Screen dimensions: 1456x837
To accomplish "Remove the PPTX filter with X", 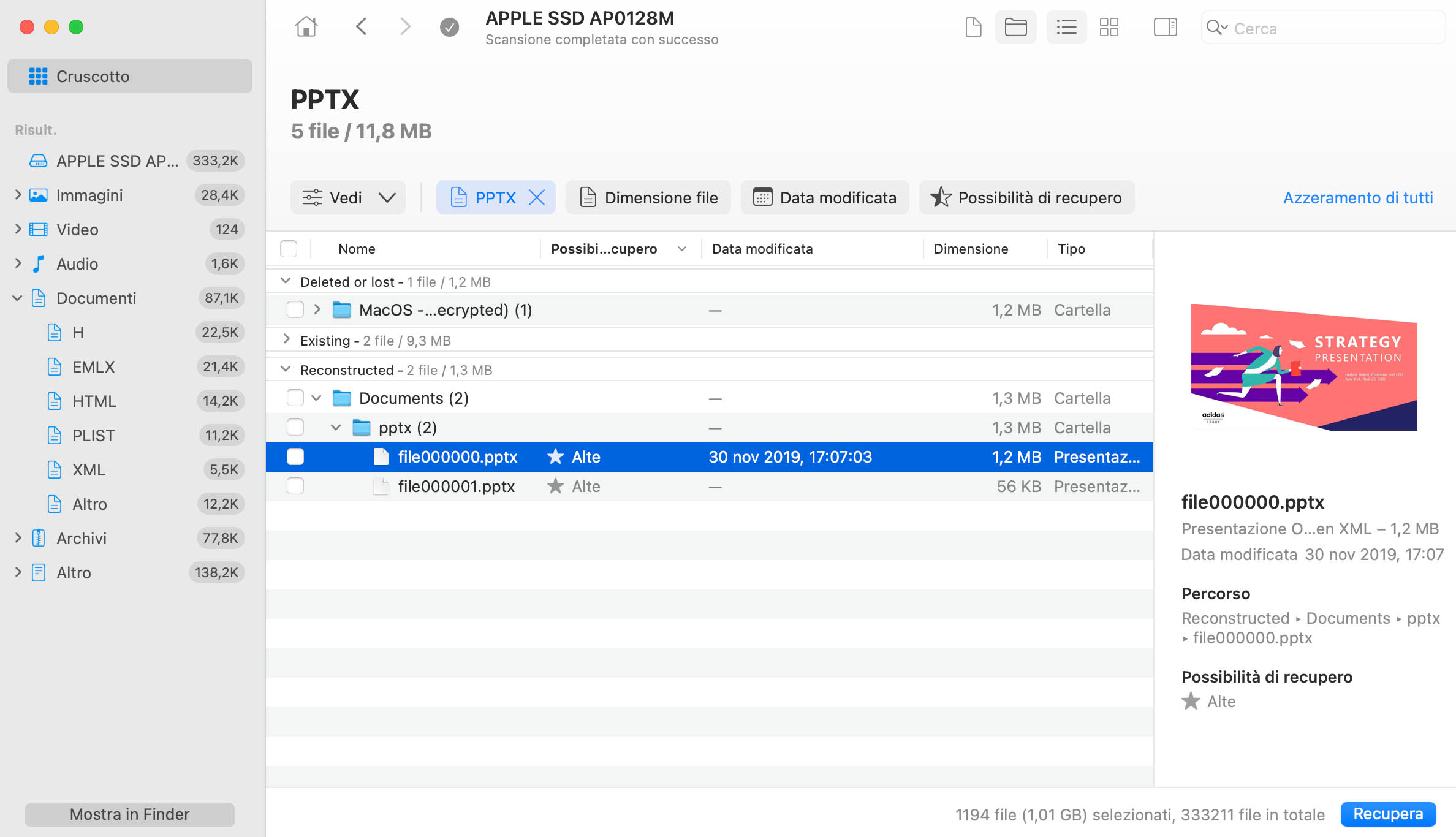I will [537, 197].
